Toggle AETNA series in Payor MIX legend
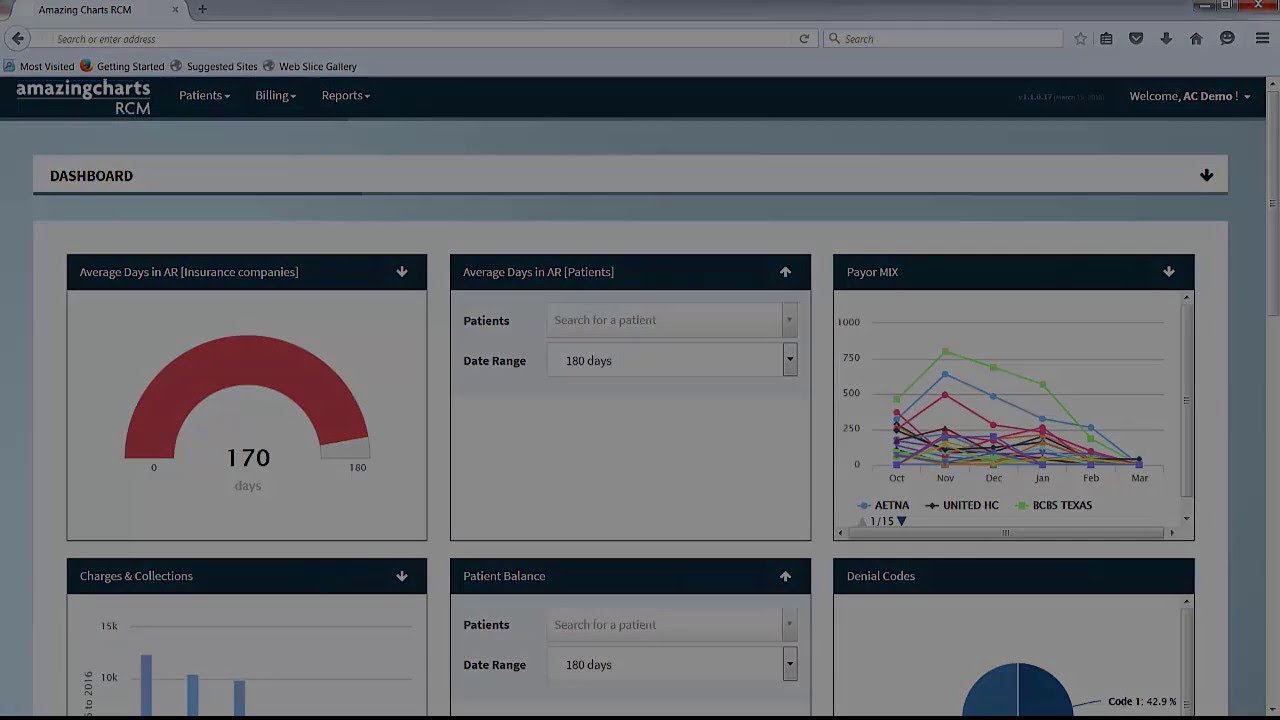Image resolution: width=1280 pixels, height=720 pixels. coord(884,505)
